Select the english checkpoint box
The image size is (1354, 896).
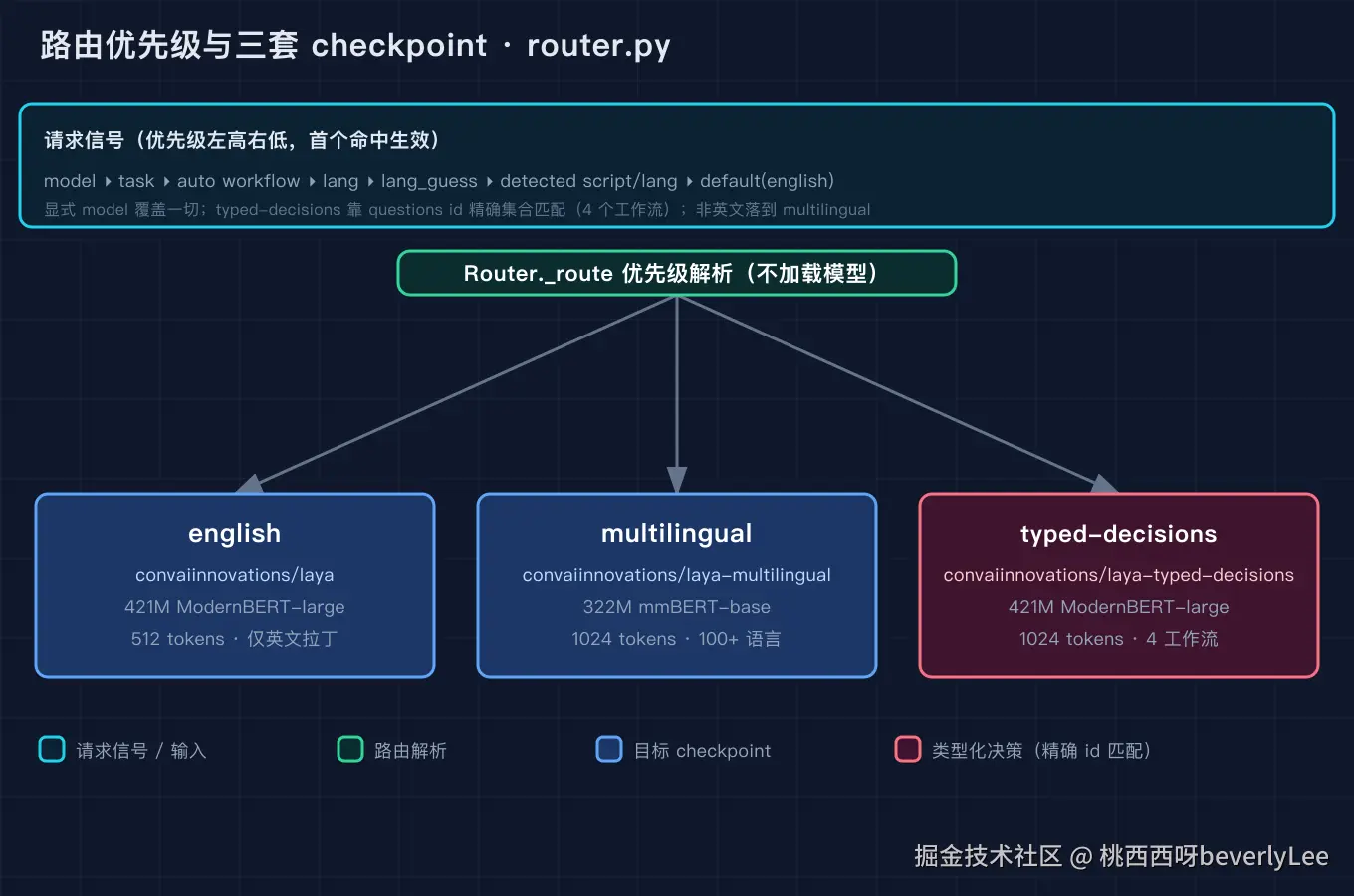[235, 585]
